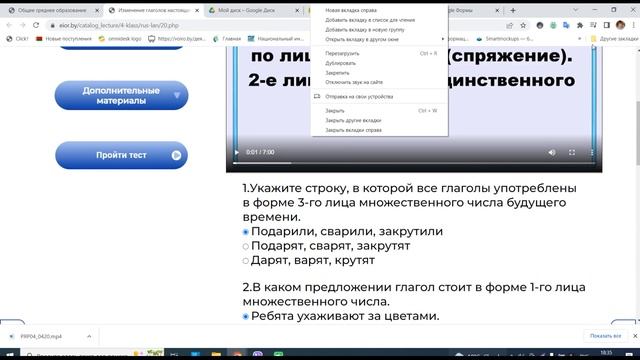View site info via the padlock icon
Image resolution: width=640 pixels, height=360 pixels.
(x=52, y=25)
